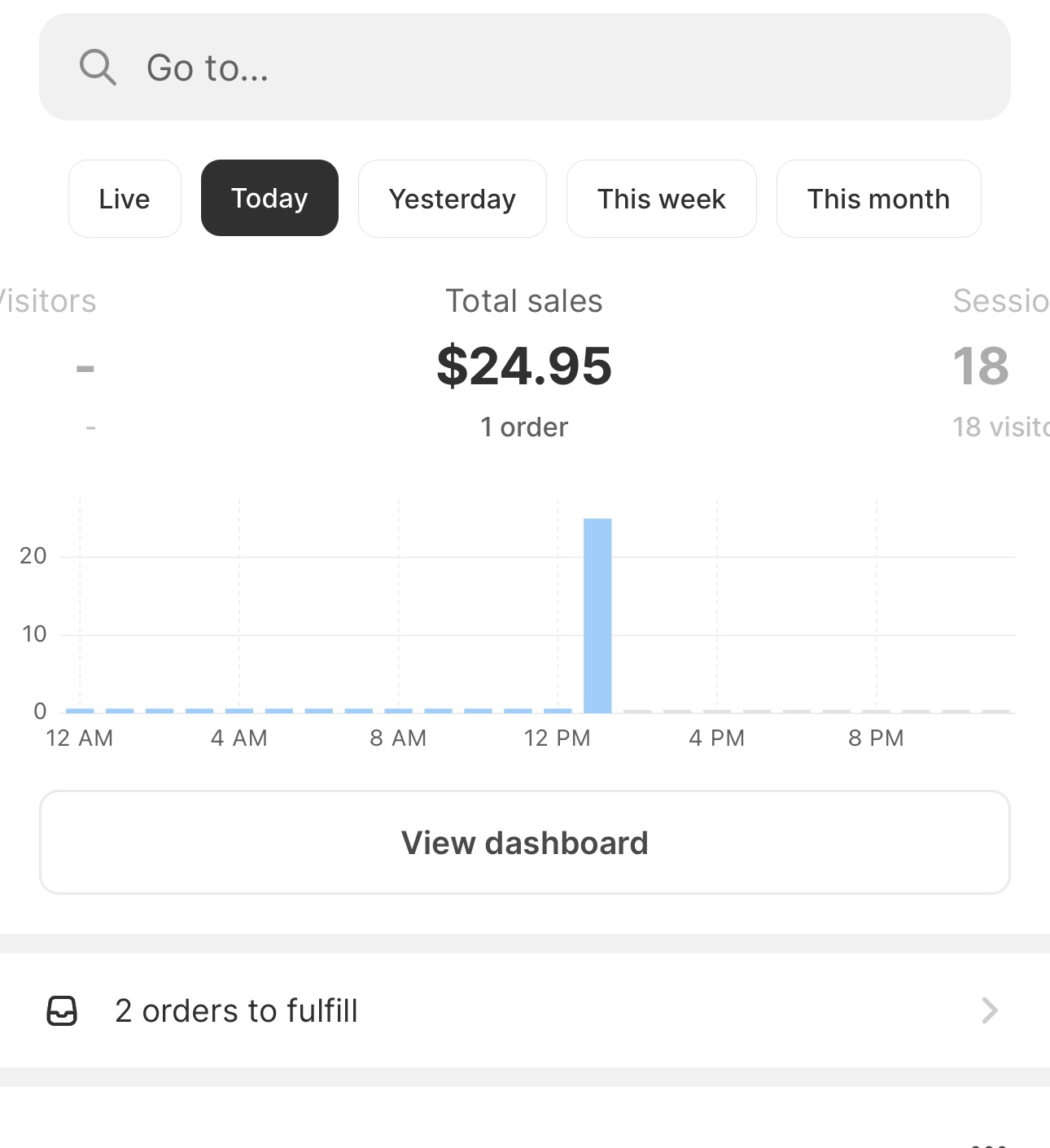Click the 12 PM axis label on chart

(x=558, y=738)
